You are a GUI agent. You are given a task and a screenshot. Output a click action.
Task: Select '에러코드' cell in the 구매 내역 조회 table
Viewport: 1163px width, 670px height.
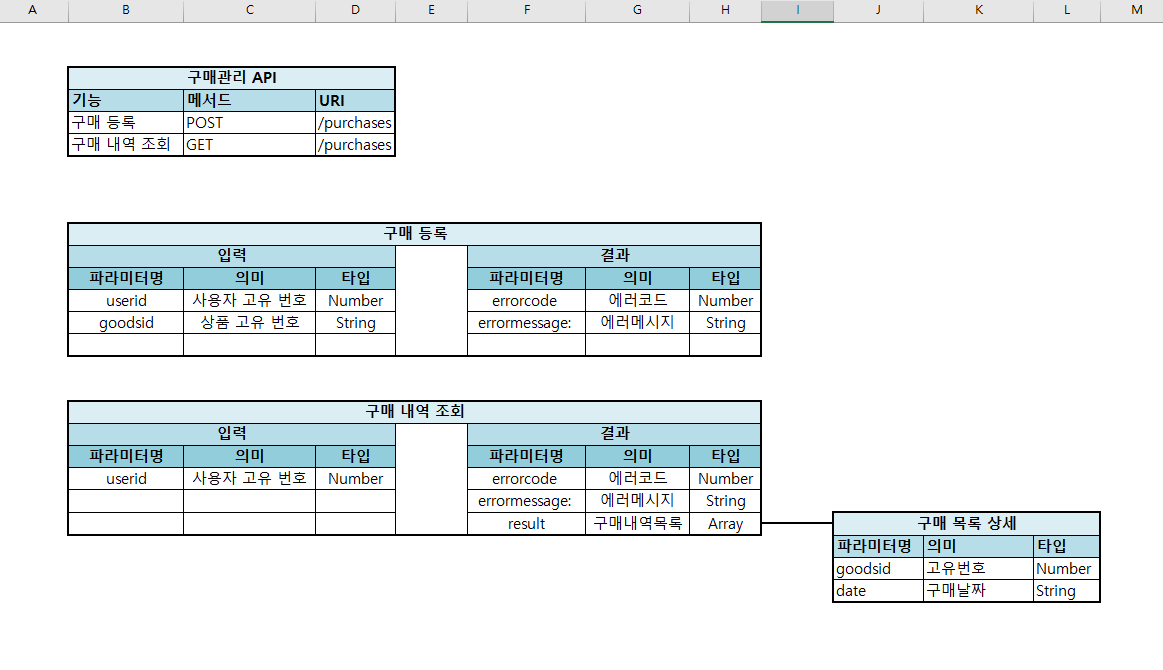tap(637, 479)
